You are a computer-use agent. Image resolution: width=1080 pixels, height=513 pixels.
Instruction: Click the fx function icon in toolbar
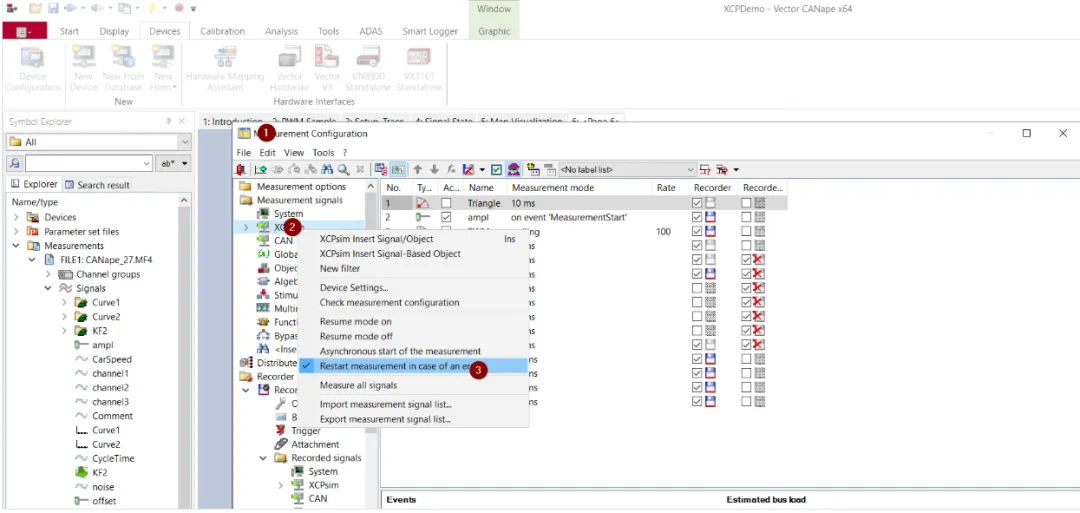click(451, 169)
